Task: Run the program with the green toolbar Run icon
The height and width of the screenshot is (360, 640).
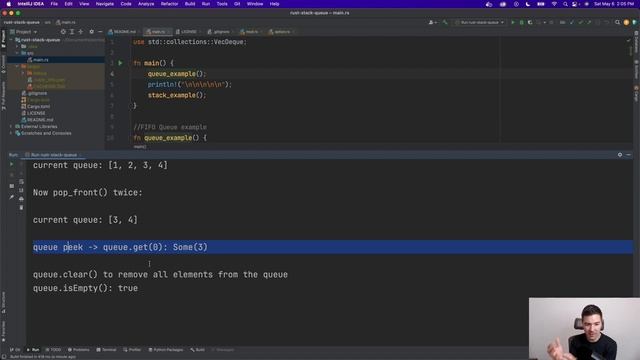Action: 513,22
